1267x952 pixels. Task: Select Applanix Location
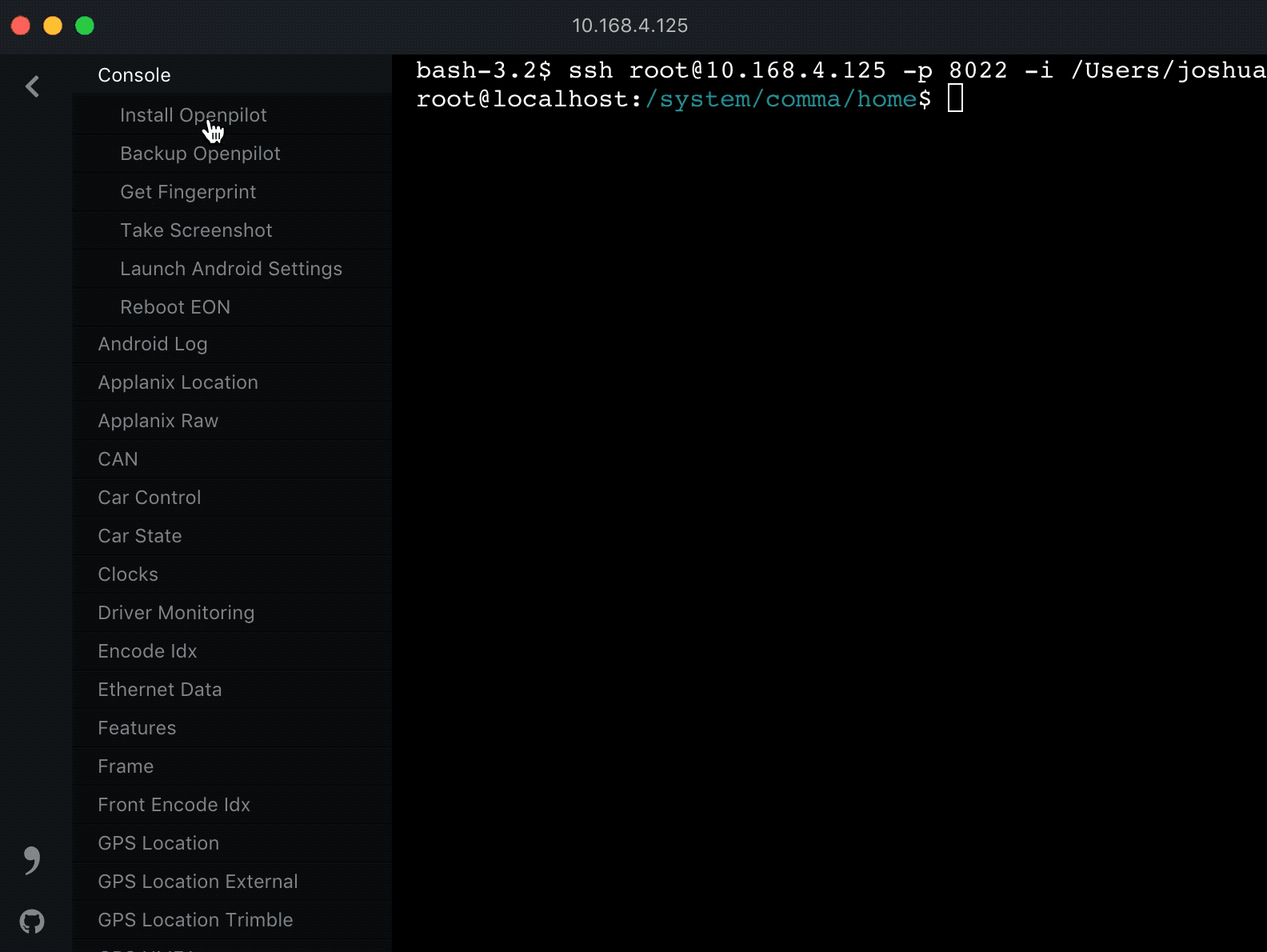pyautogui.click(x=232, y=382)
